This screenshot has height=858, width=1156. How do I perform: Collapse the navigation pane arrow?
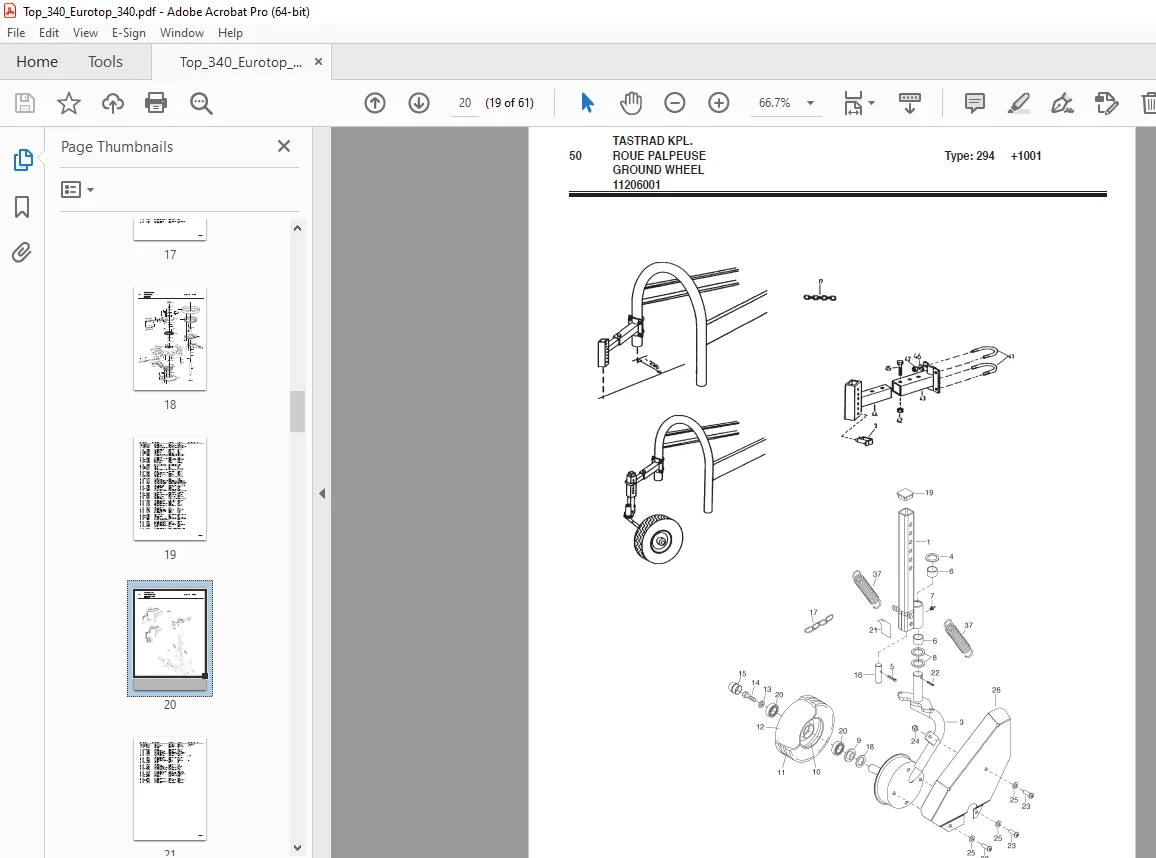322,493
